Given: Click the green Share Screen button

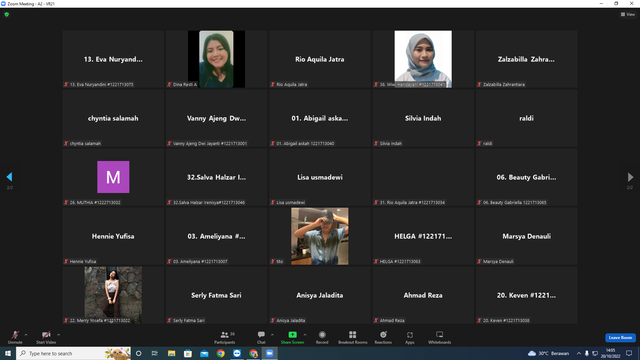Looking at the screenshot, I should (x=292, y=337).
